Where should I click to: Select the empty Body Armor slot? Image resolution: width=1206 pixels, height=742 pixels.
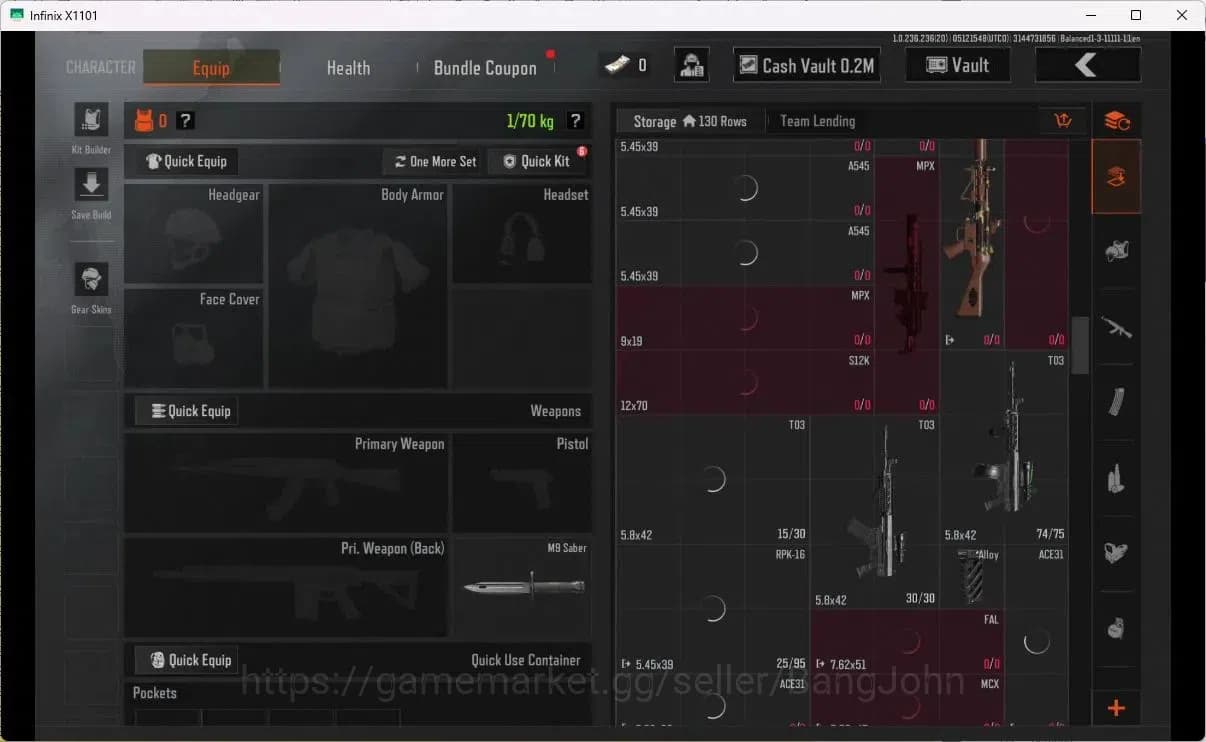[358, 285]
